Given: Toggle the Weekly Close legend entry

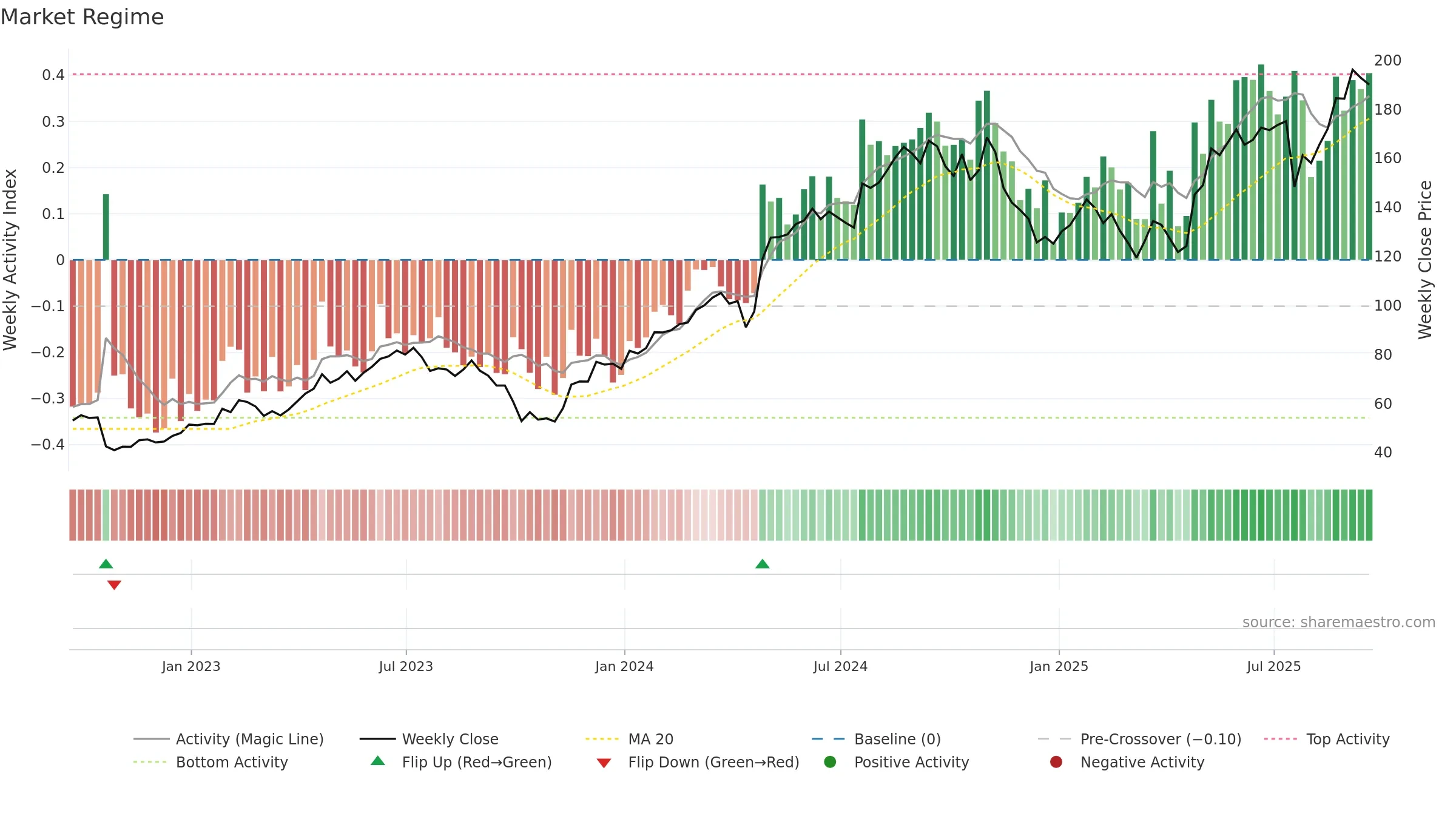Looking at the screenshot, I should click(429, 739).
